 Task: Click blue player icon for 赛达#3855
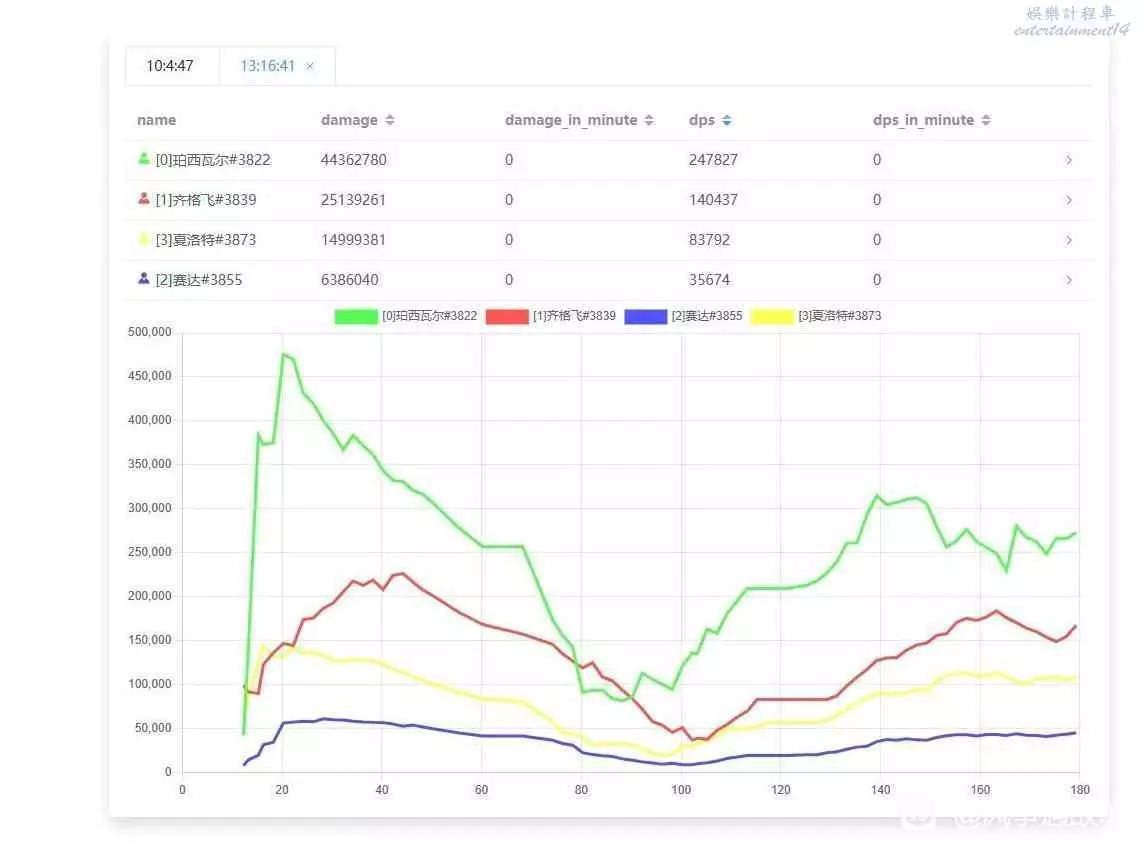(144, 279)
